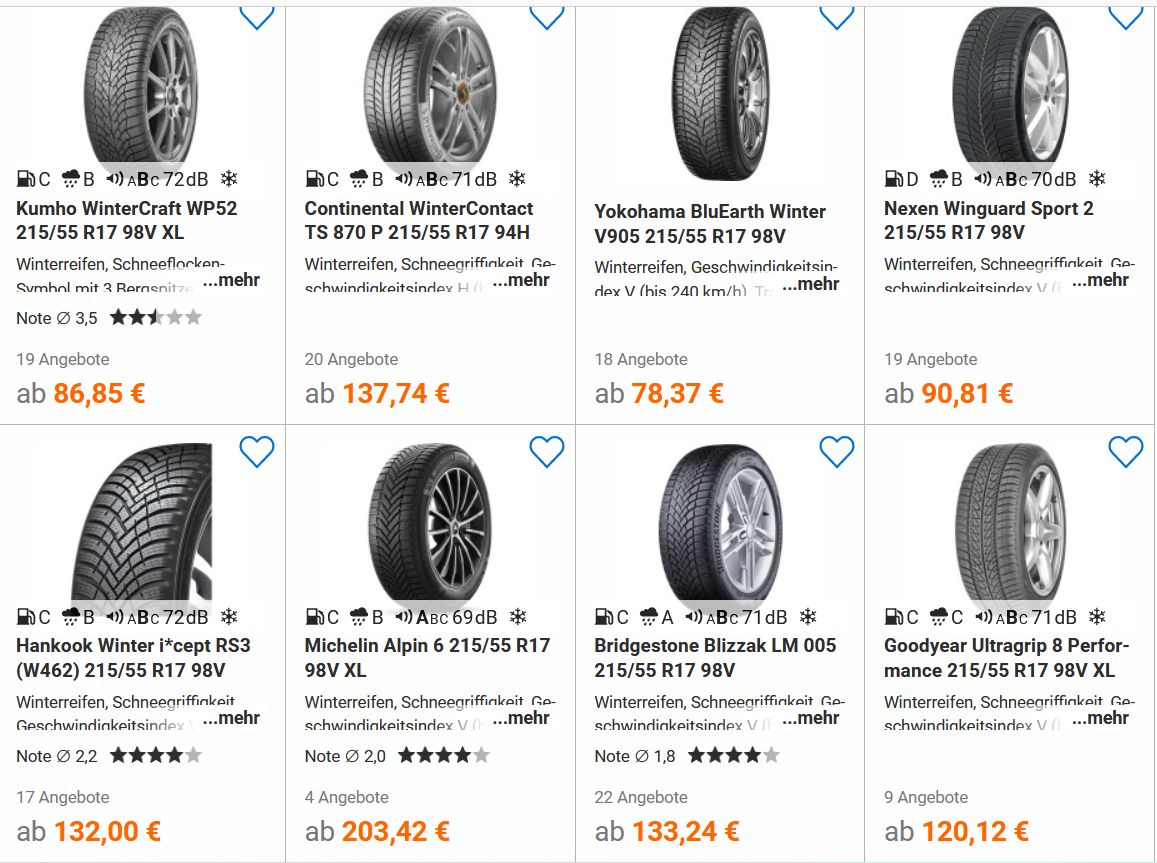This screenshot has width=1157, height=863.
Task: Add Bridgestone Blizzak LM 005 to favorites
Action: tap(837, 452)
